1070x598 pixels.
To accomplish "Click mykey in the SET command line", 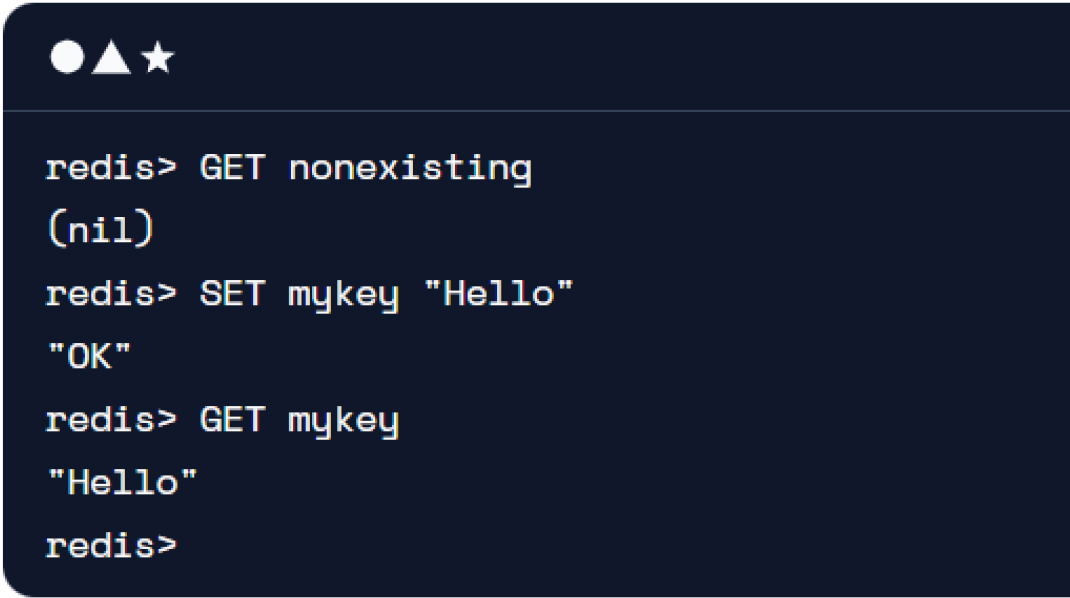I will tap(343, 296).
